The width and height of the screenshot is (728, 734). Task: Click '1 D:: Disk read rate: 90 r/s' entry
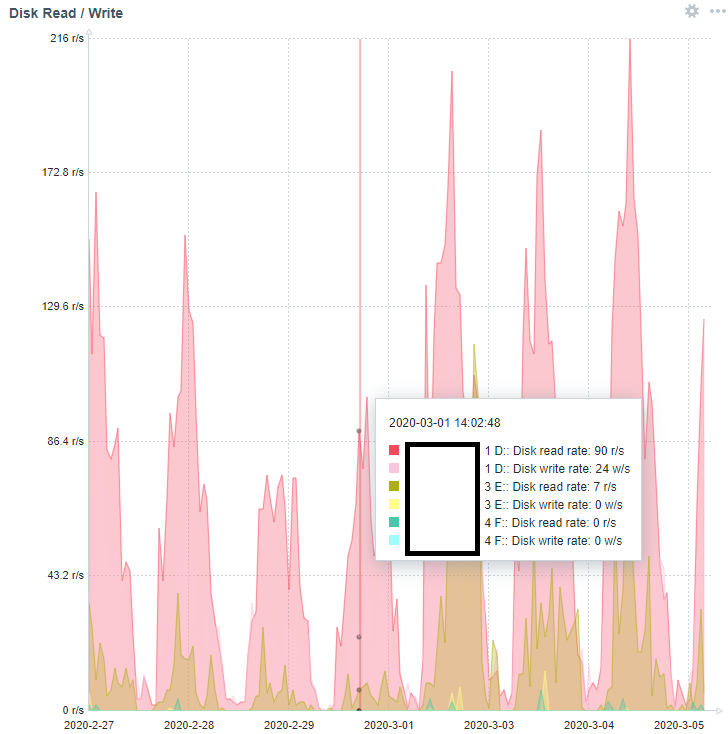554,450
